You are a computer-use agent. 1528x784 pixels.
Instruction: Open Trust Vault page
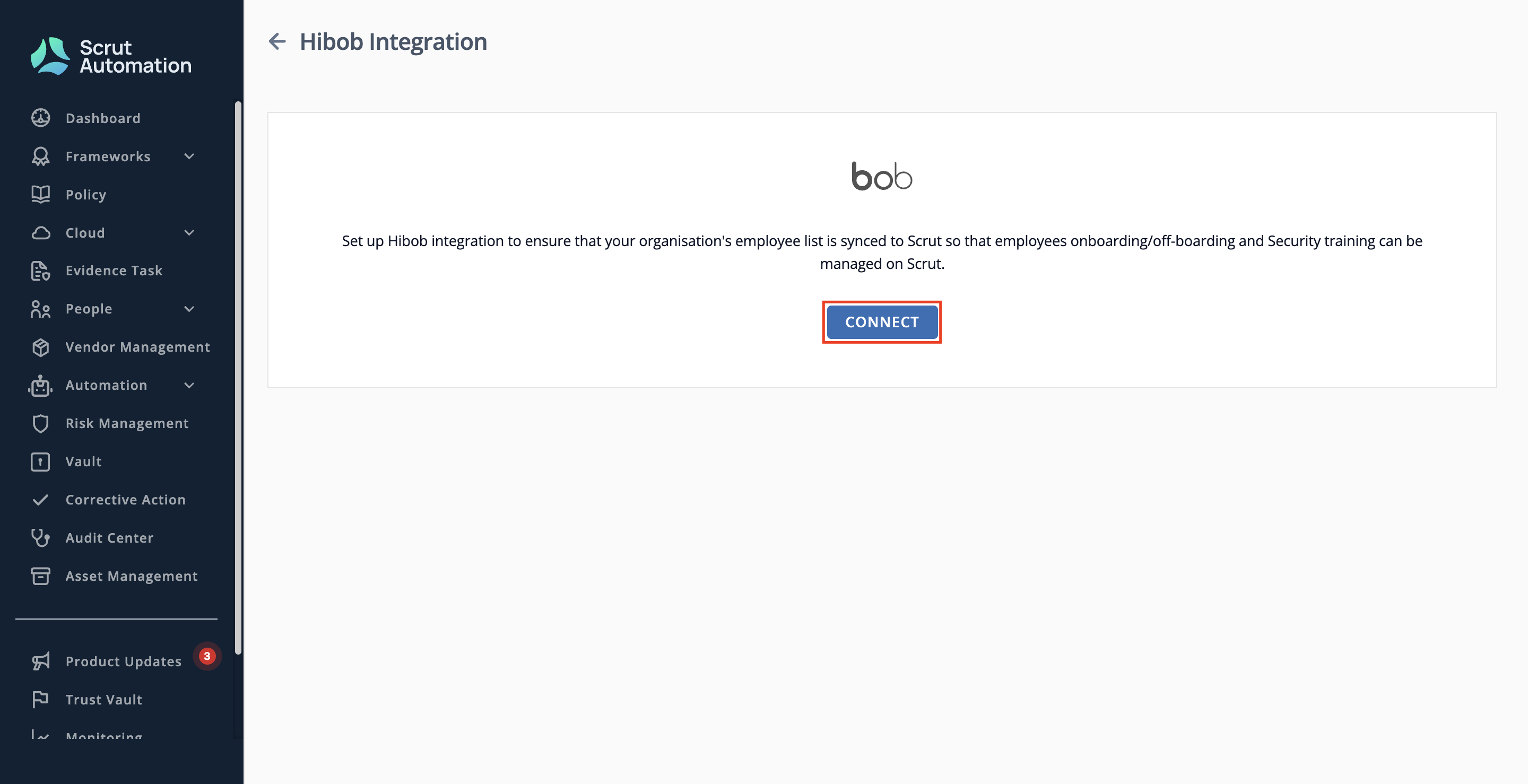point(104,700)
